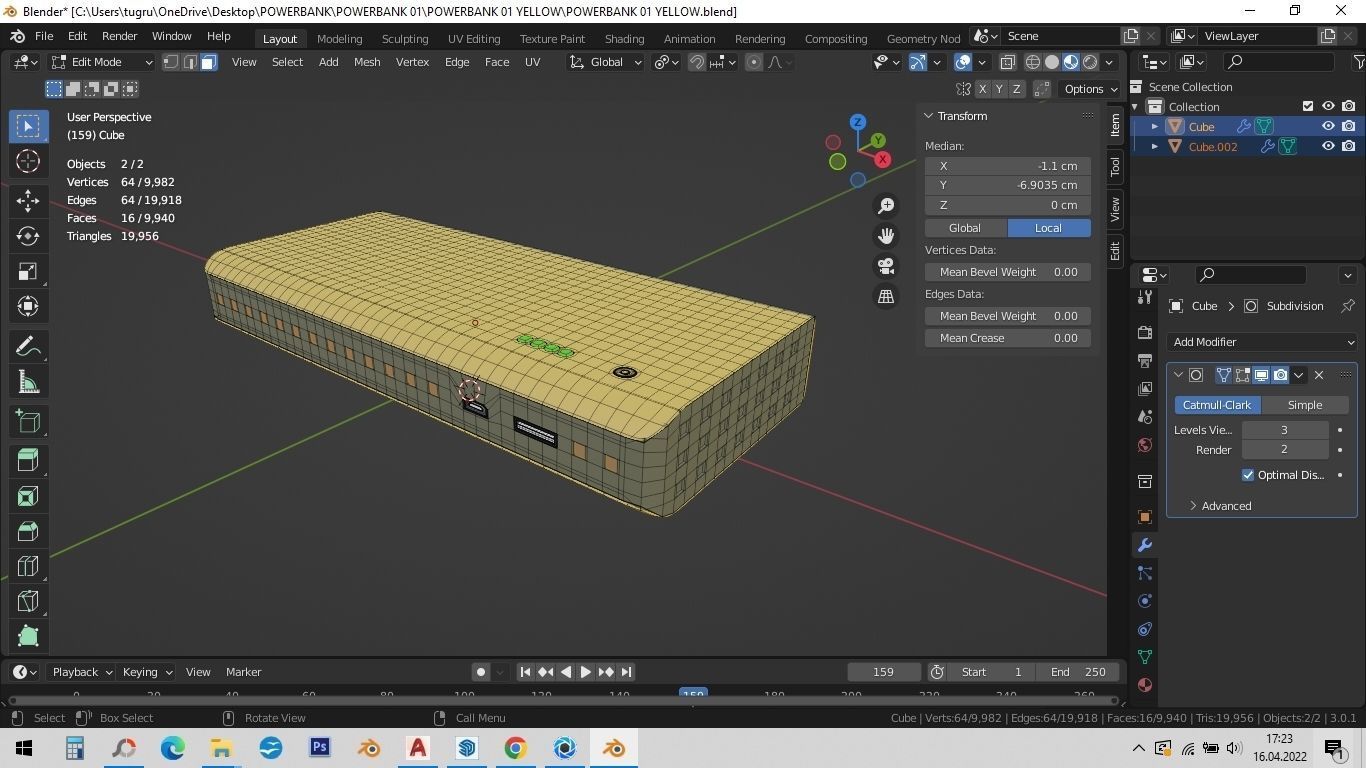1366x768 pixels.
Task: Open Global transform orientation dropdown
Action: pyautogui.click(x=606, y=62)
